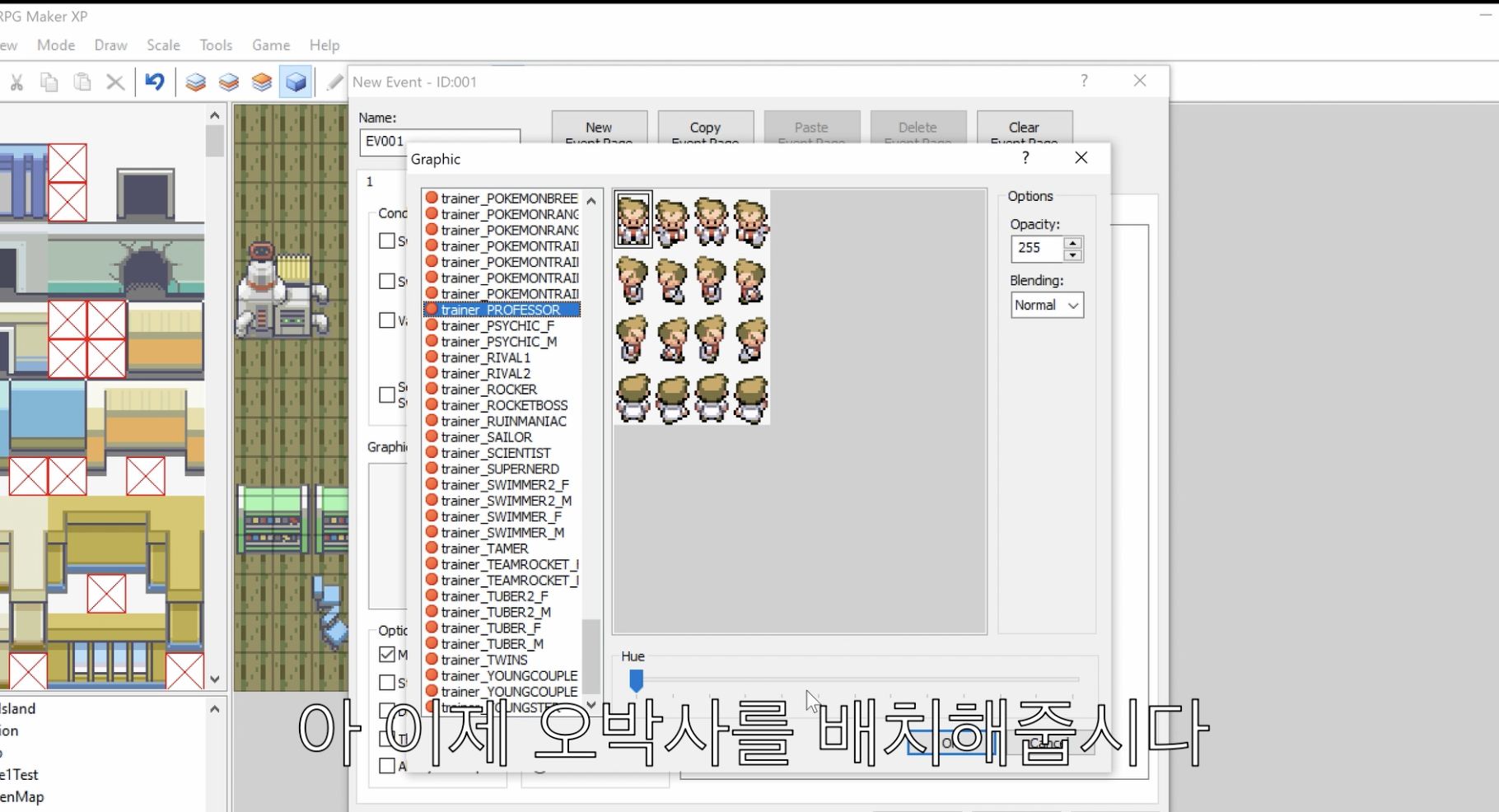Select trainer_TUBER2_F graphic file
Image resolution: width=1499 pixels, height=812 pixels.
click(x=494, y=596)
